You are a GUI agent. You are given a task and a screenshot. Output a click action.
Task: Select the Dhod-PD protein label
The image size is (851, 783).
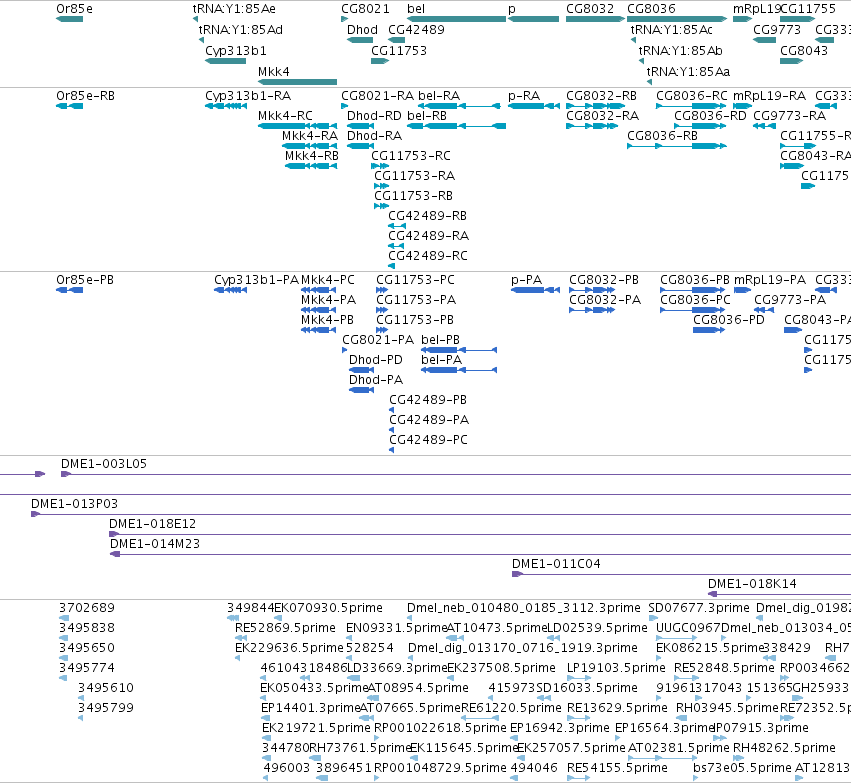376,360
